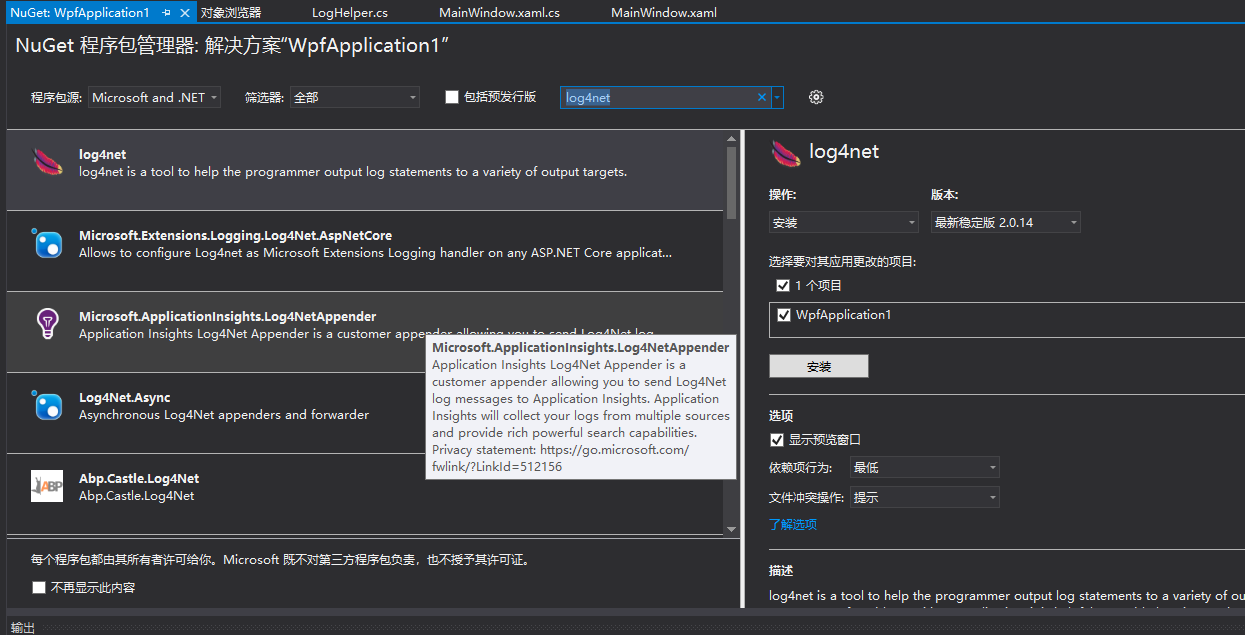This screenshot has width=1245, height=635.
Task: Click the Abp.Castle.Log4Net ABP logo icon
Action: pyautogui.click(x=47, y=486)
